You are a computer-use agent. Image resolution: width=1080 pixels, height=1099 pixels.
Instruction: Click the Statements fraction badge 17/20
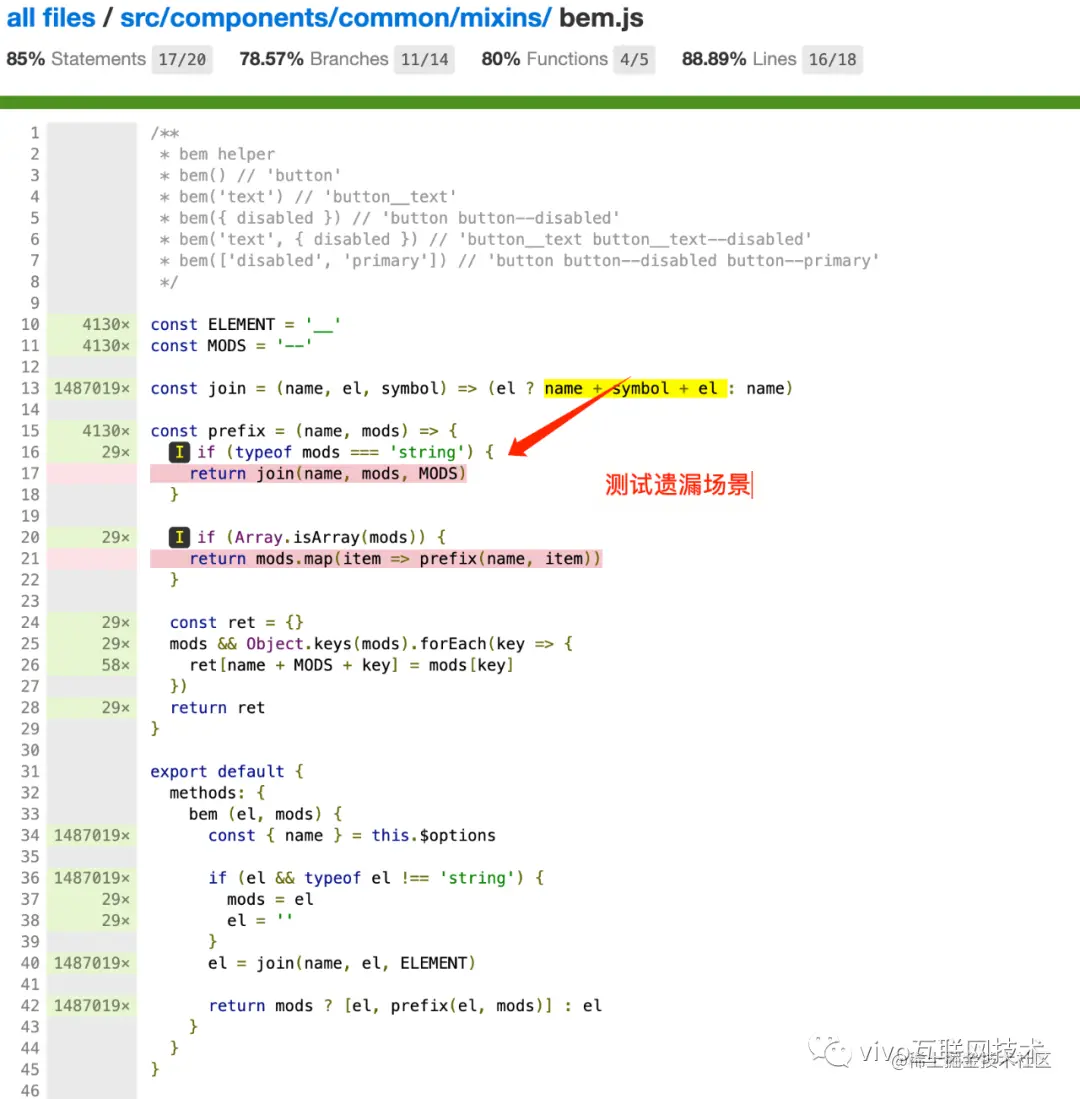coord(182,60)
